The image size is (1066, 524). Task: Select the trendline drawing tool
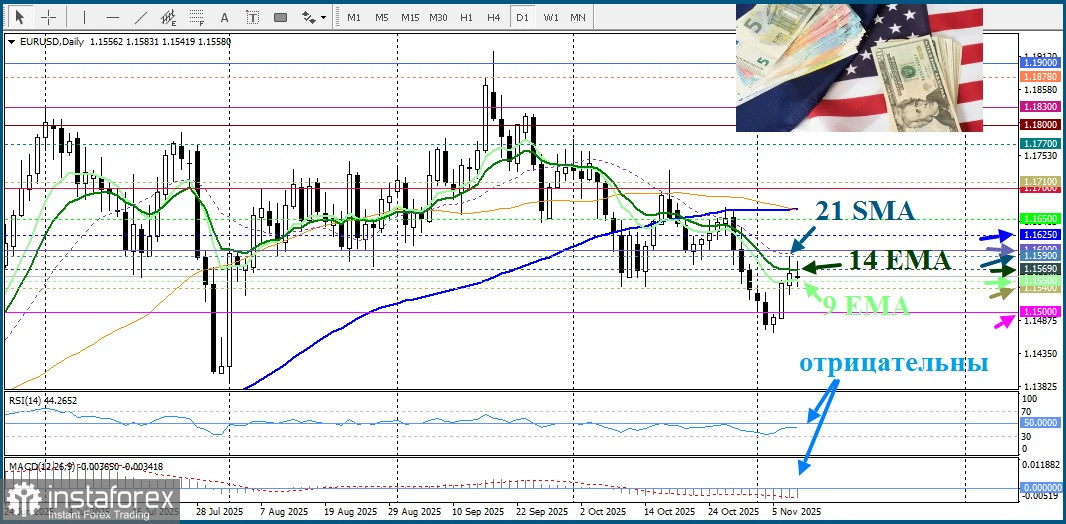coord(141,17)
